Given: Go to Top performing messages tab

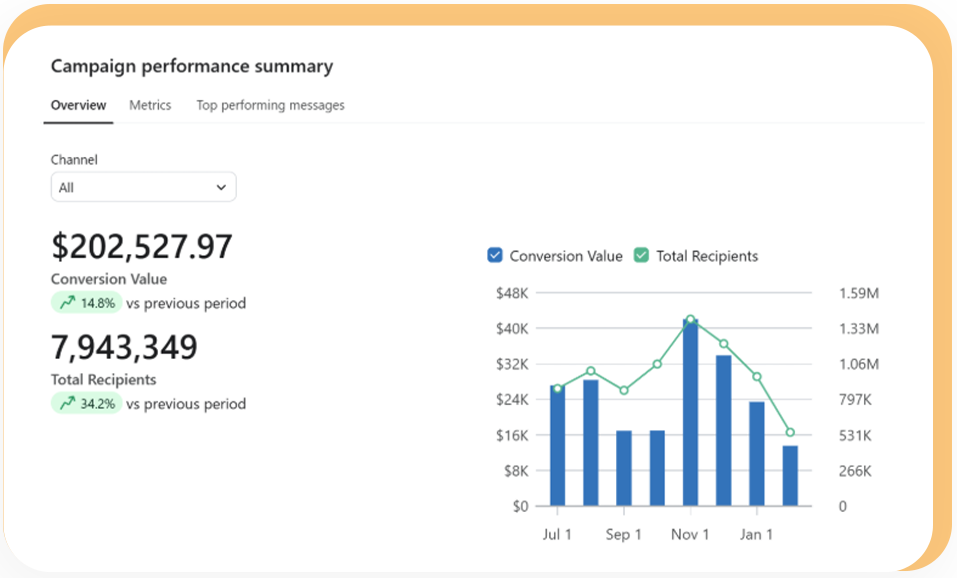Looking at the screenshot, I should click(x=270, y=105).
